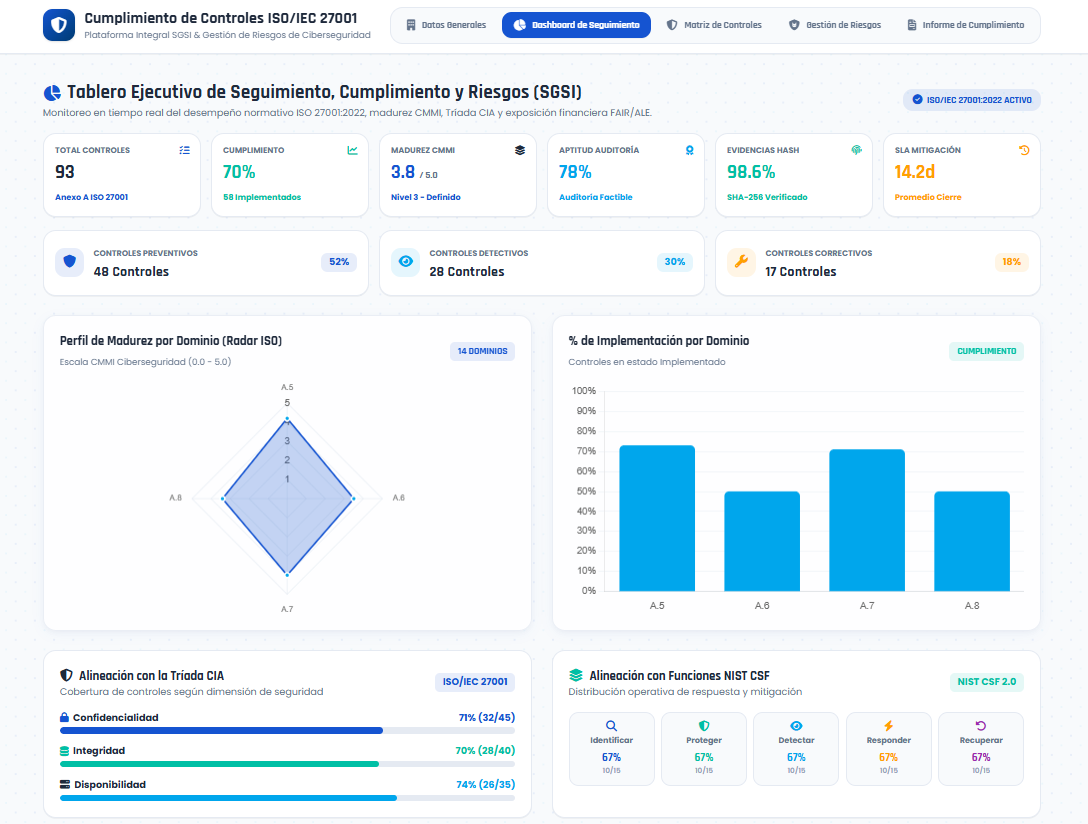Click the 14.2d SLA value
The width and height of the screenshot is (1088, 824).
pos(915,172)
